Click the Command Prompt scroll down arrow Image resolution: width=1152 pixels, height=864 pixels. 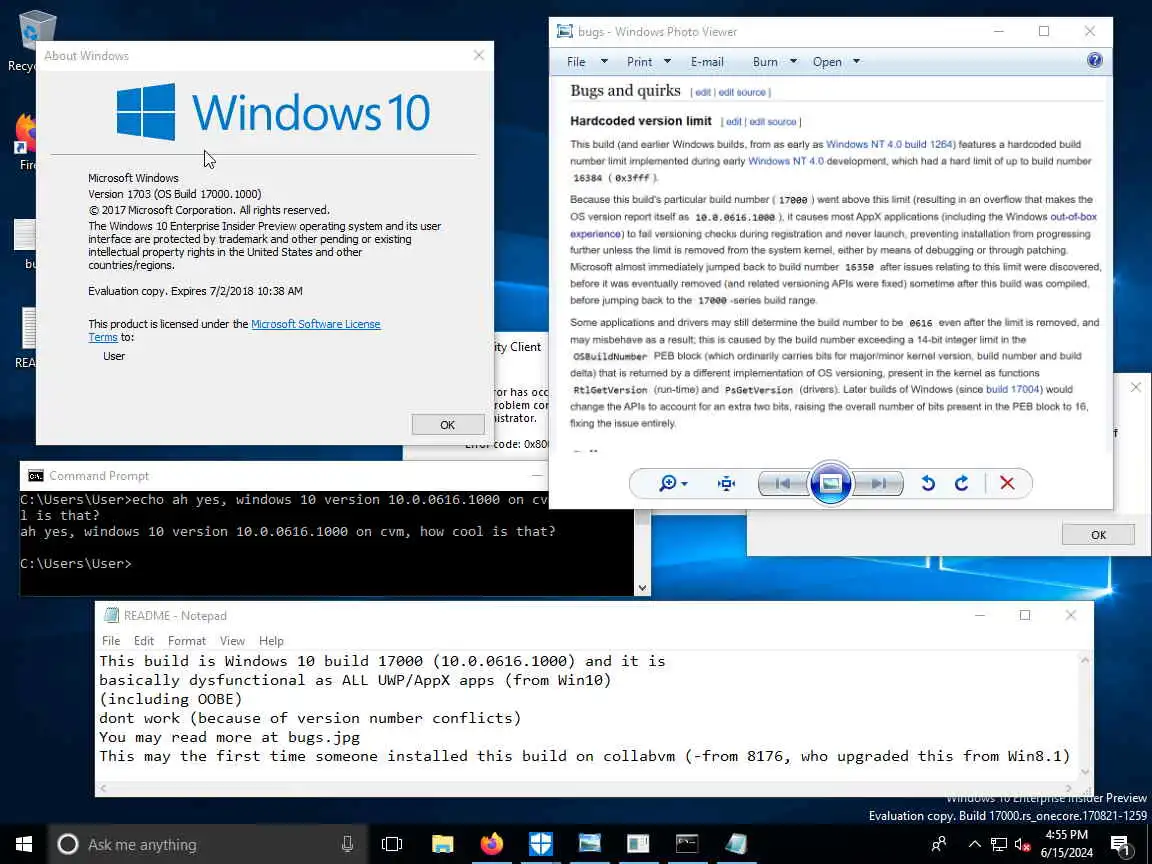coord(642,588)
